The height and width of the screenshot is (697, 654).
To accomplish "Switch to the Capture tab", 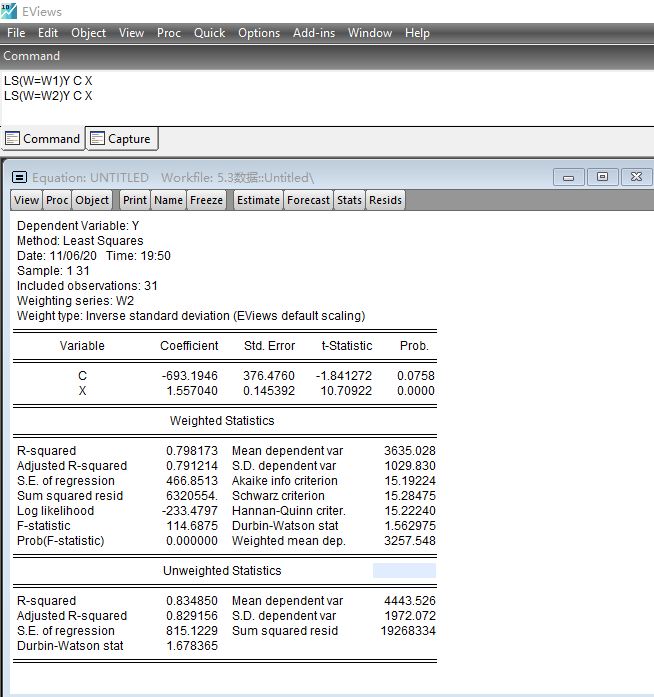I will [121, 139].
